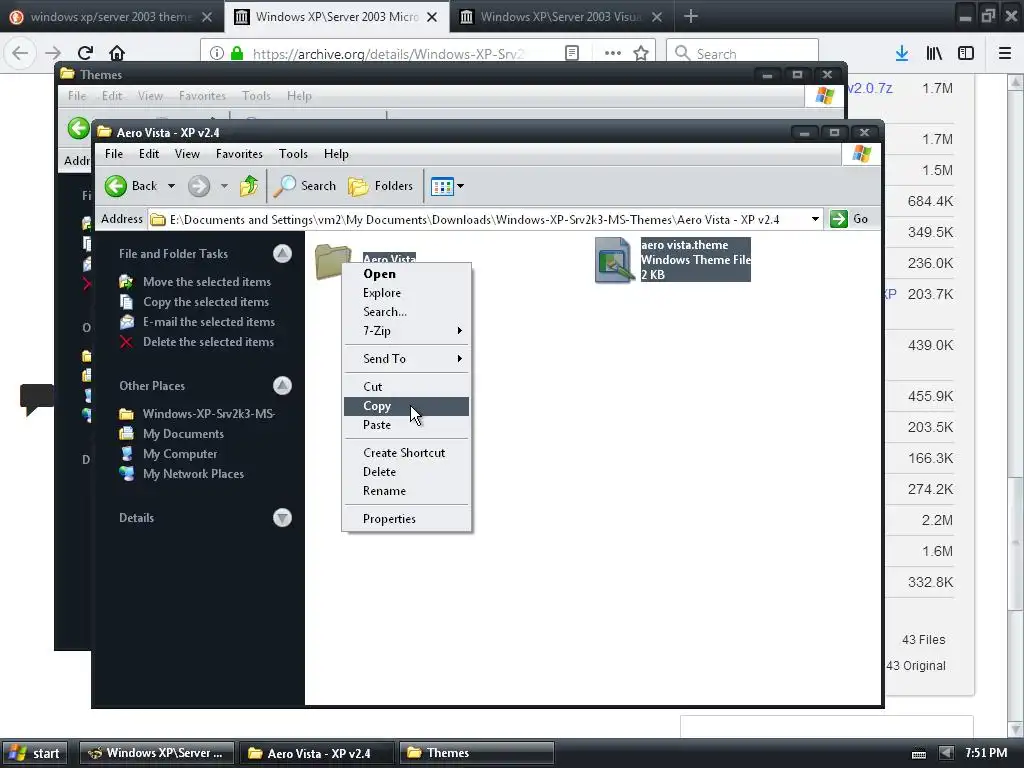Open the Tools menu in Aero Vista window
Viewport: 1024px width, 768px height.
(293, 154)
